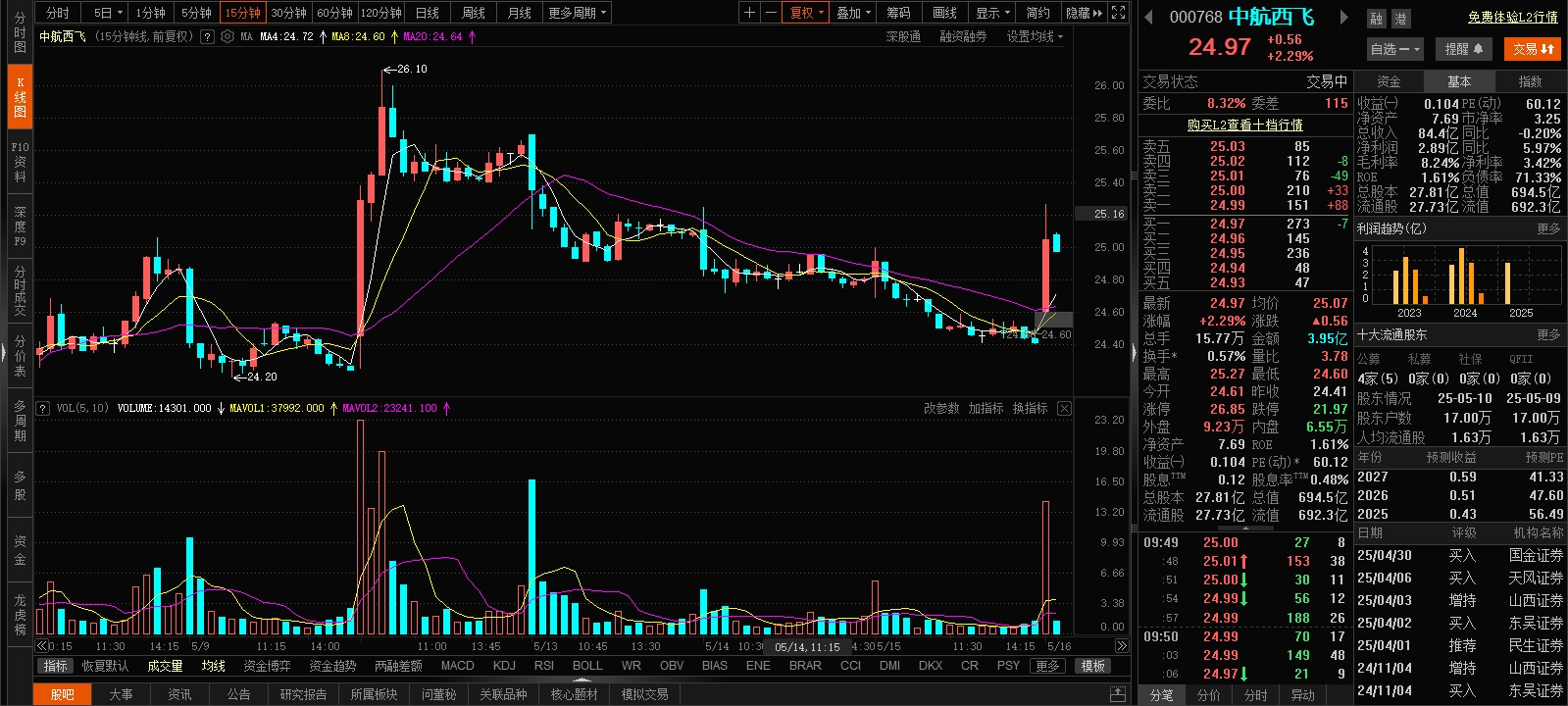Toggle 成交量 volume indicator
The height and width of the screenshot is (706, 1568).
tap(165, 666)
